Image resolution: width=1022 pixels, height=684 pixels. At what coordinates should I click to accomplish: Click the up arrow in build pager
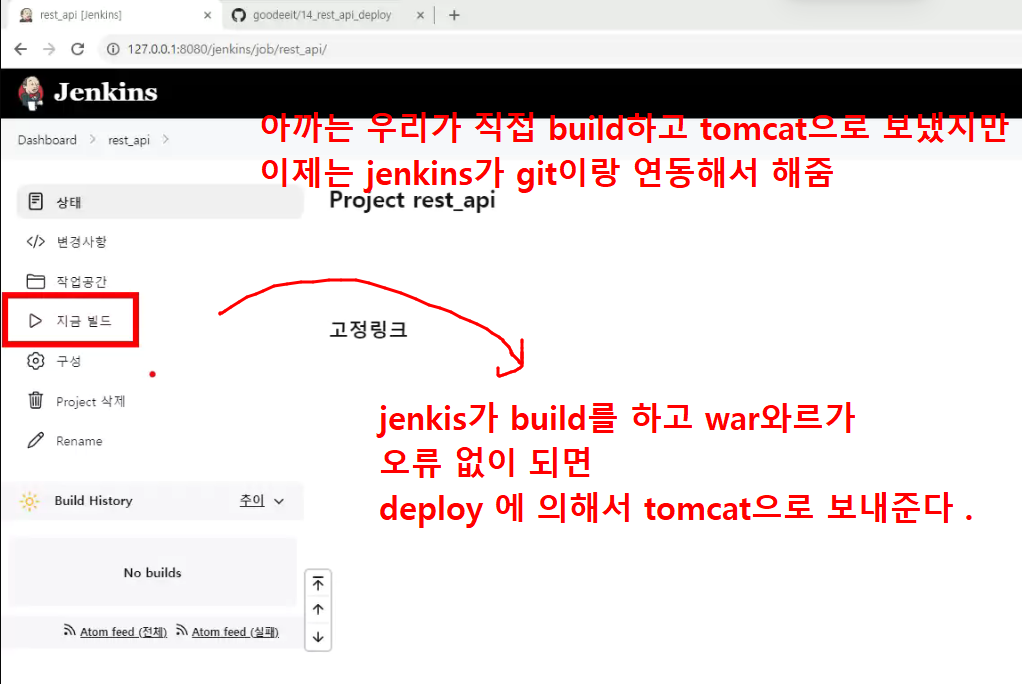click(318, 610)
